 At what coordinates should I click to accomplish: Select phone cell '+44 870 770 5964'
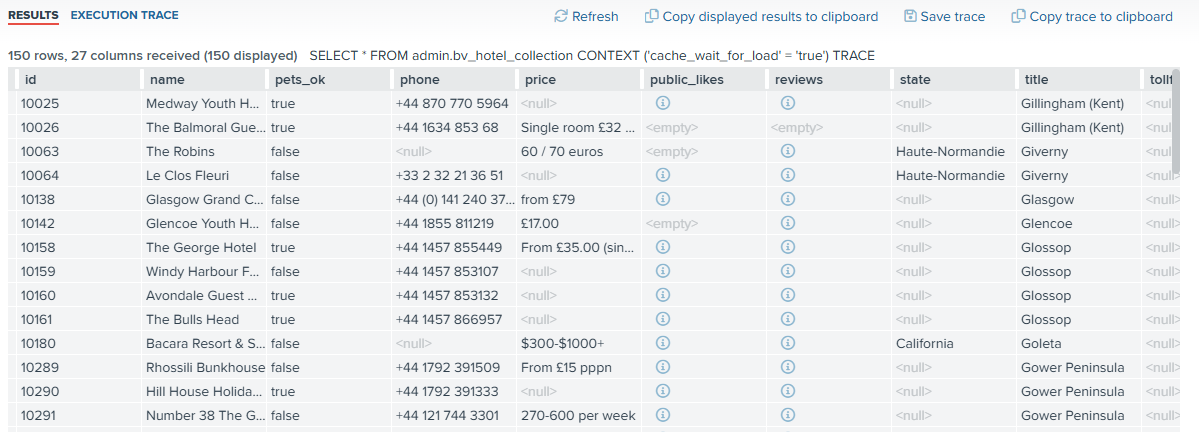tap(453, 102)
